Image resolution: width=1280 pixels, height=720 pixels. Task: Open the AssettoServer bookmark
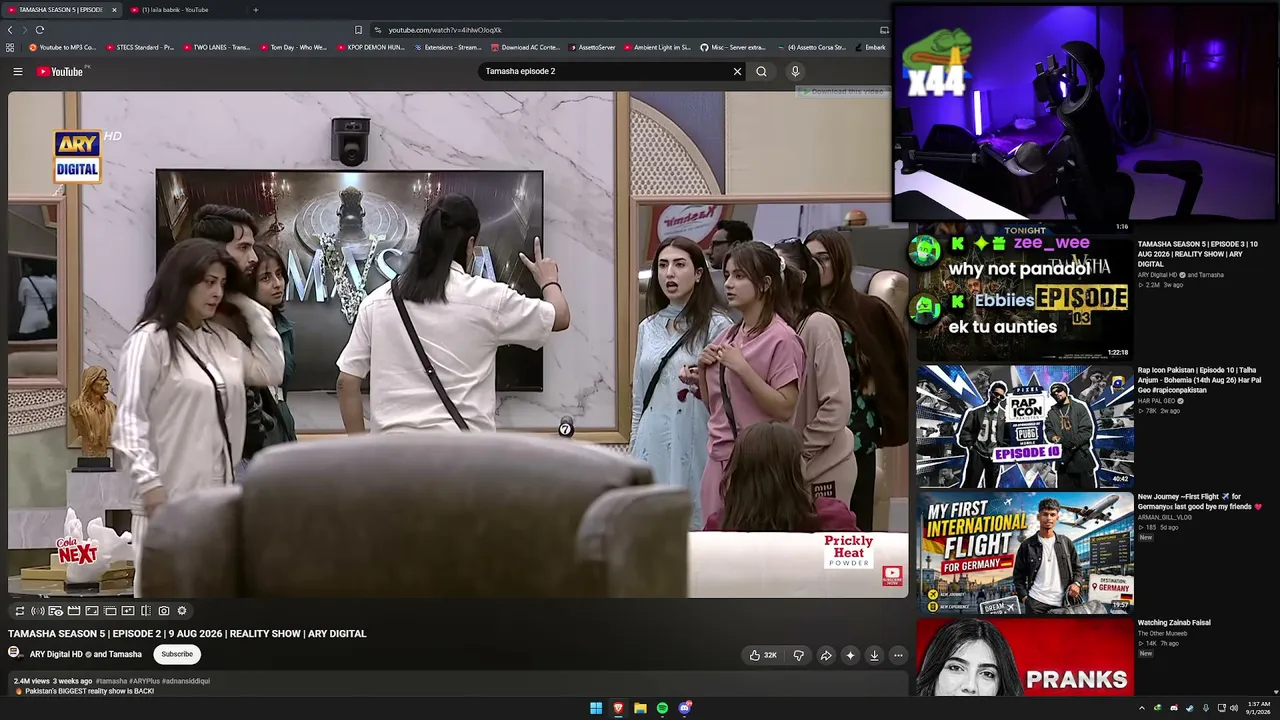(592, 47)
